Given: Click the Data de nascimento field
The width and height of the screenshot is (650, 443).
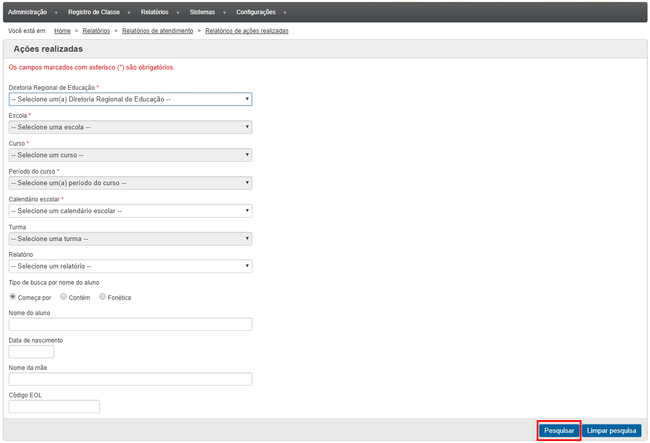Looking at the screenshot, I should click(x=32, y=352).
